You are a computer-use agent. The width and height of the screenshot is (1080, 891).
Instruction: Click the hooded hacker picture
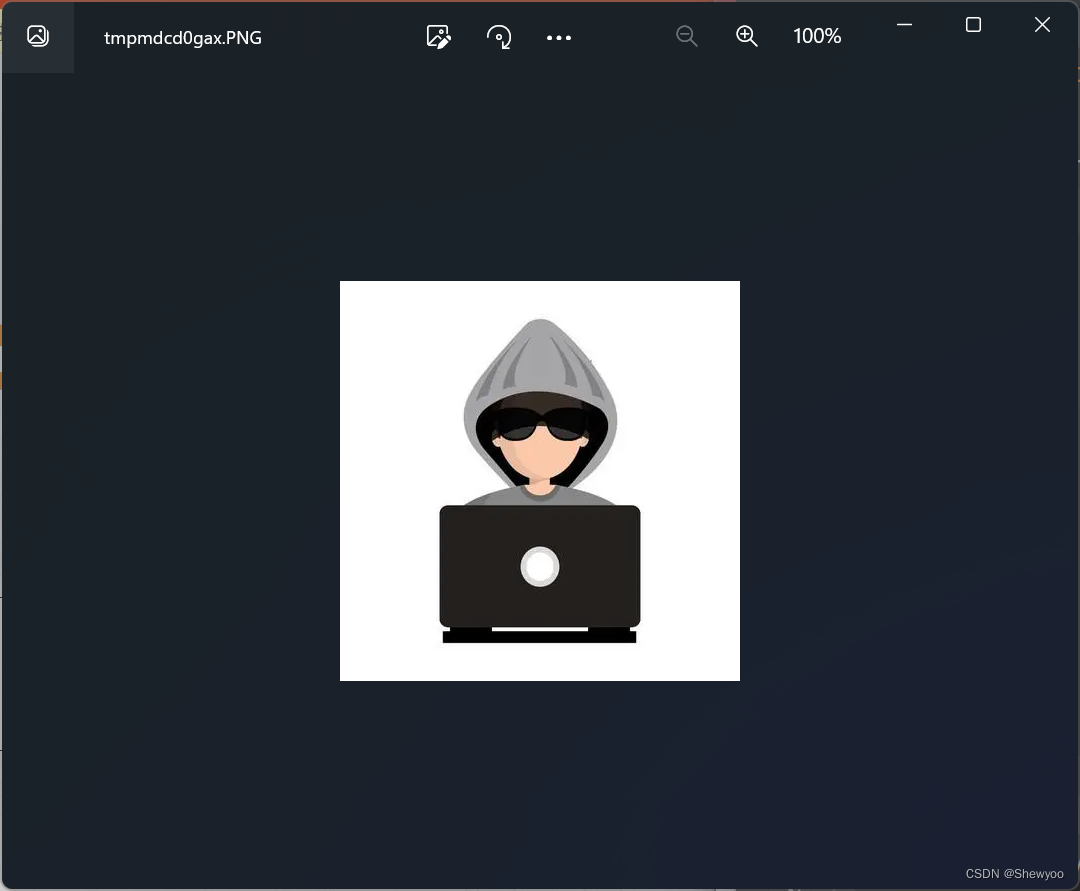click(x=540, y=481)
